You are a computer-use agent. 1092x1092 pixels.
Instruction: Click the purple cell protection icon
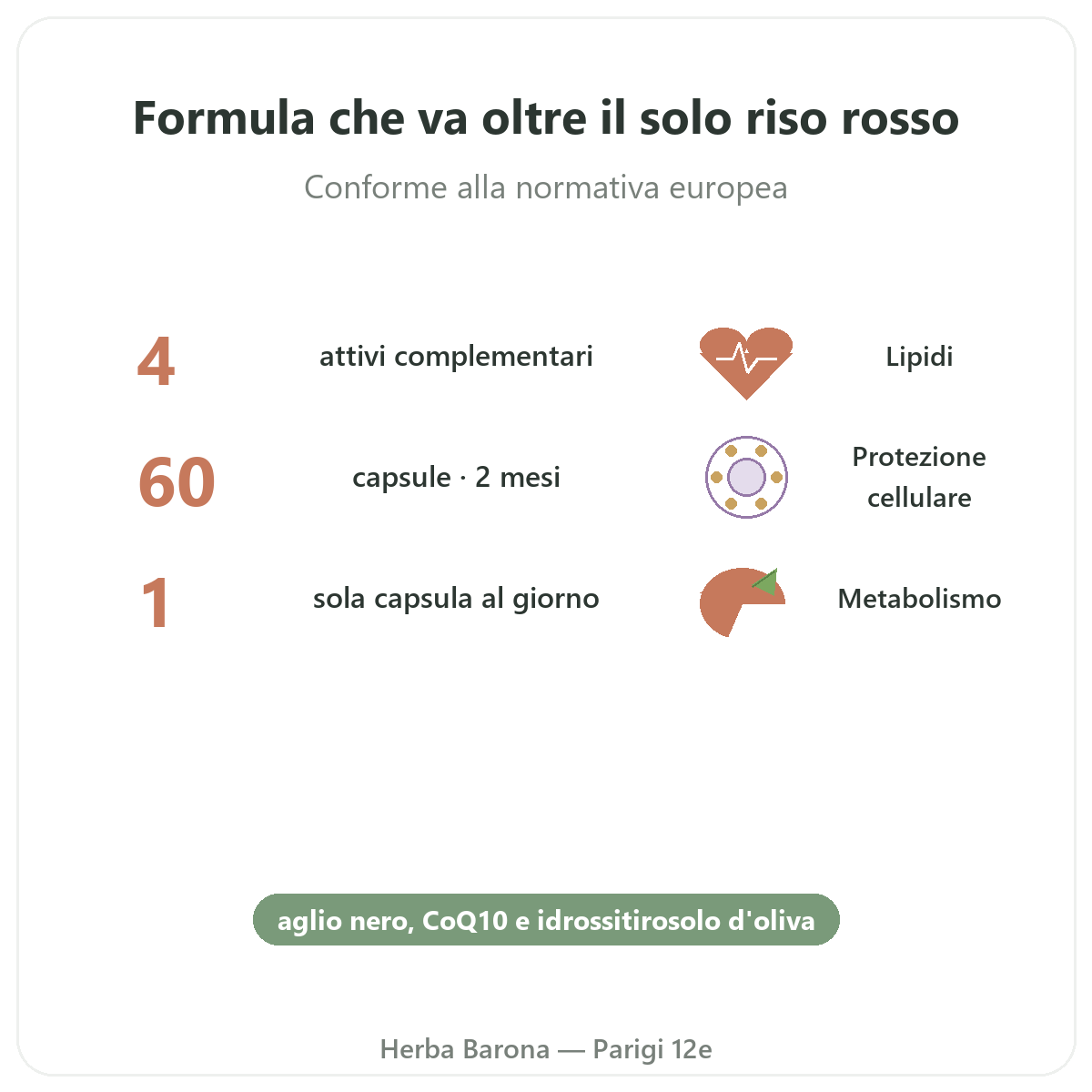pyautogui.click(x=746, y=477)
